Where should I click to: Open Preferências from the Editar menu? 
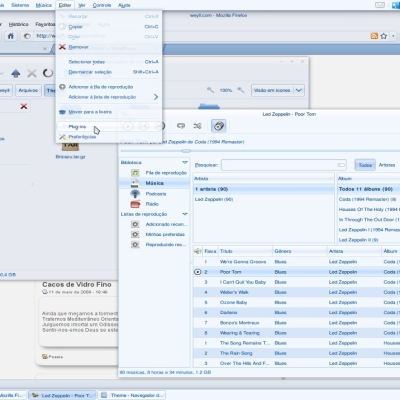[x=109, y=137]
